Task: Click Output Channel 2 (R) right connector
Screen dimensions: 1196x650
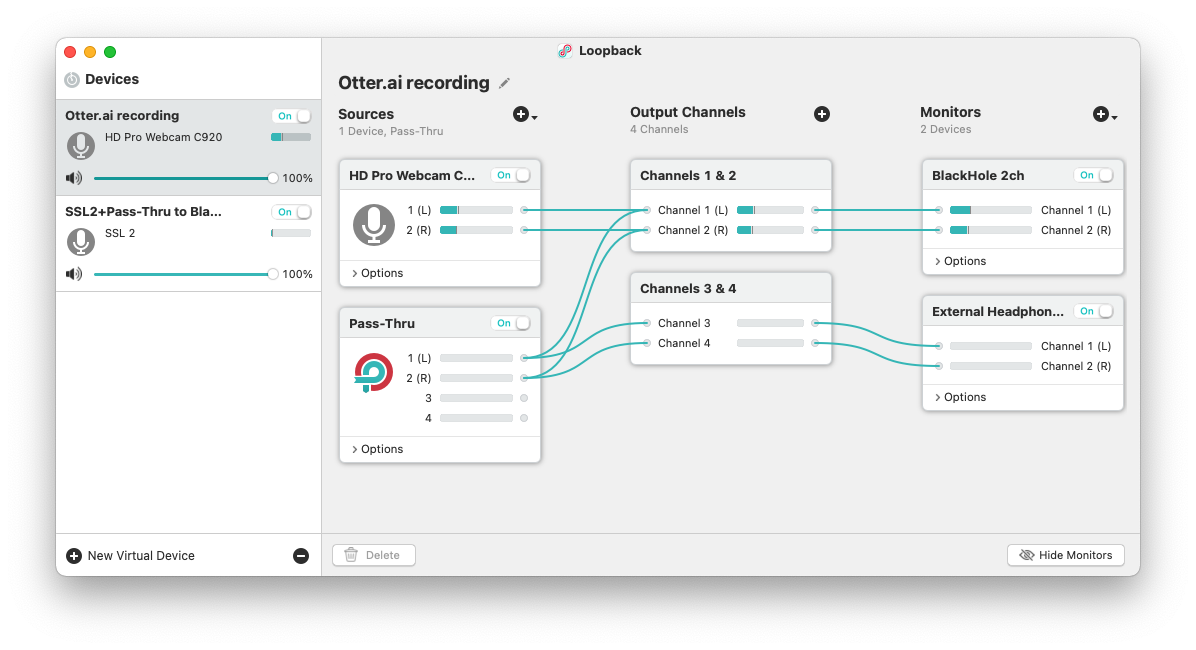Action: click(815, 230)
